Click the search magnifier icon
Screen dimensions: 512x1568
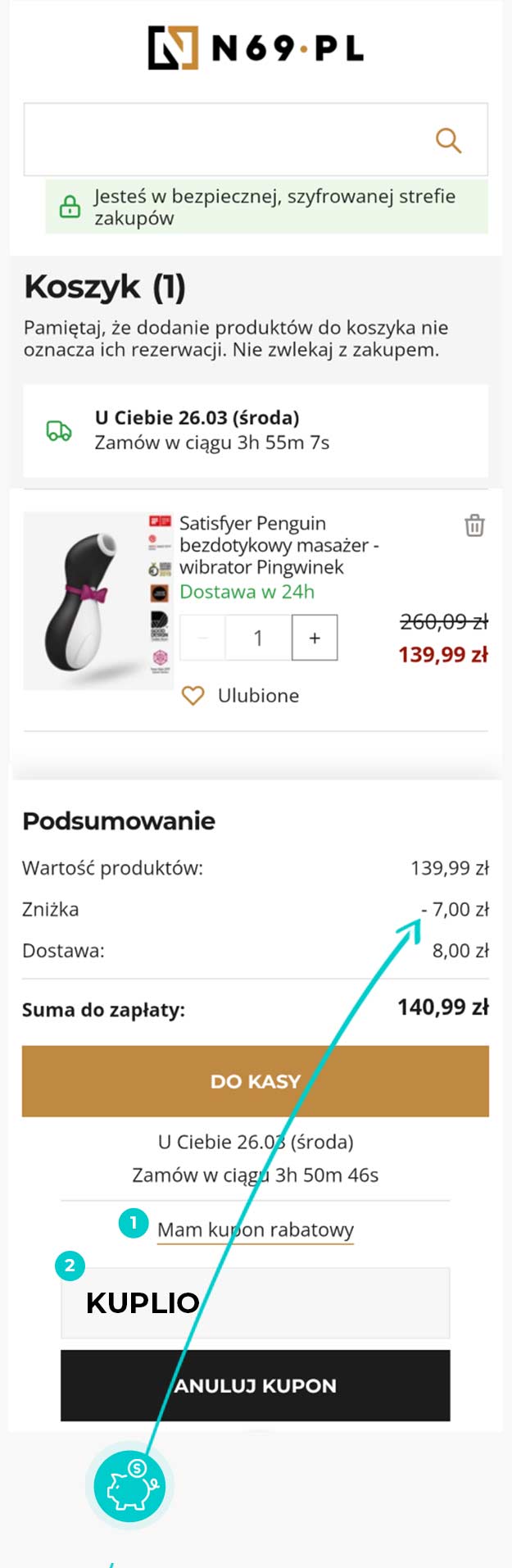click(448, 140)
